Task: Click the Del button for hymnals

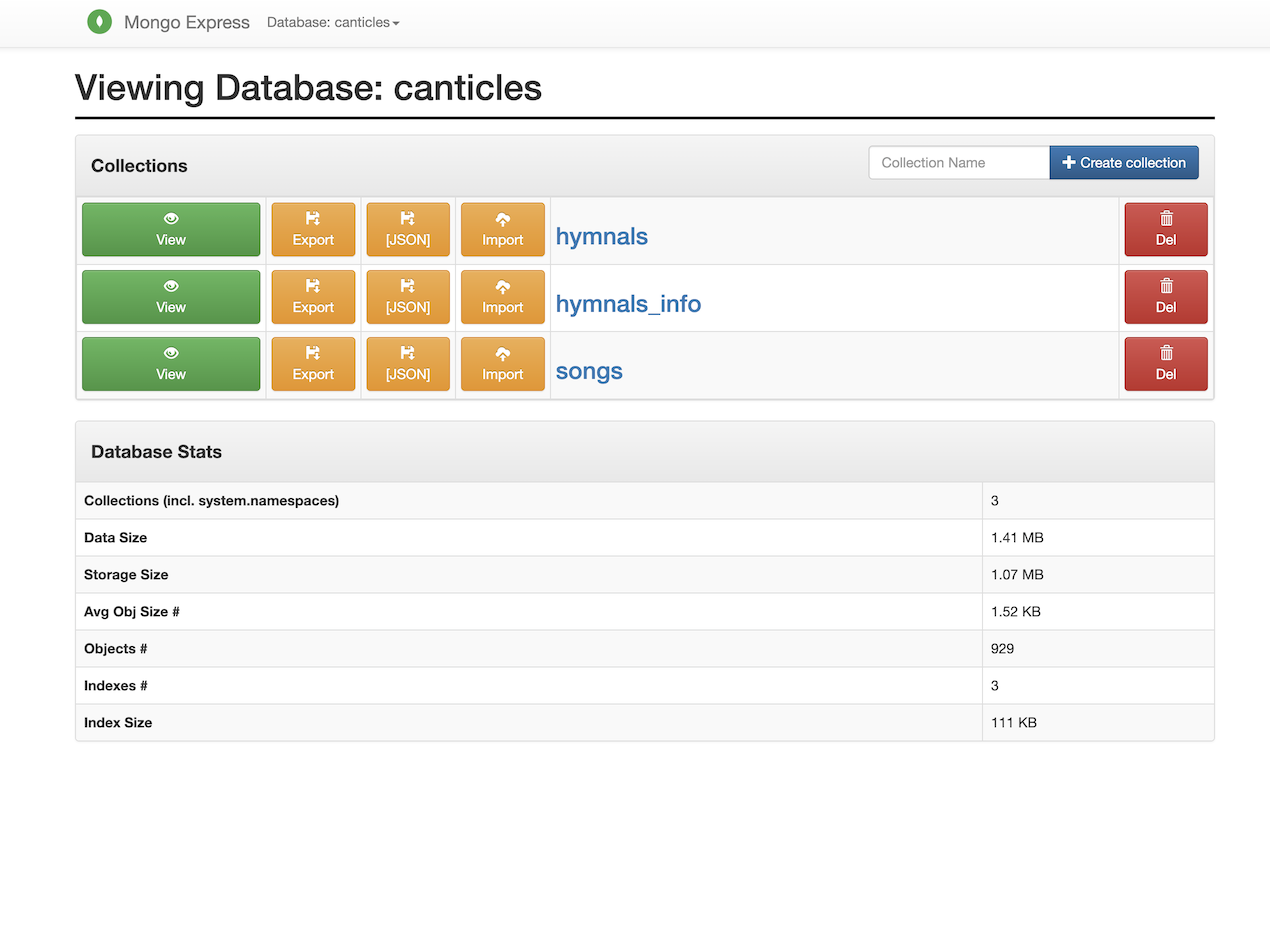Action: [x=1165, y=229]
